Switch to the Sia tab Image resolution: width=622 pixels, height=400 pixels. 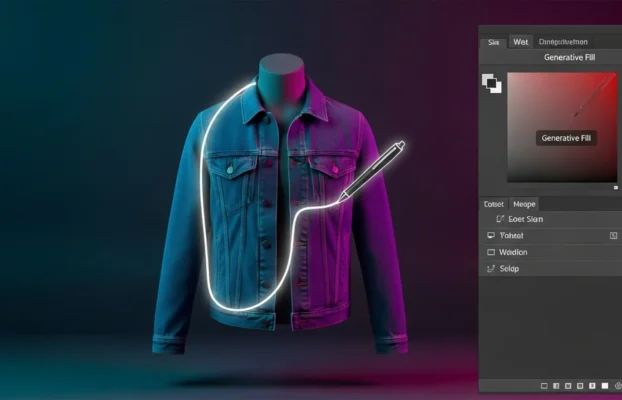(493, 42)
